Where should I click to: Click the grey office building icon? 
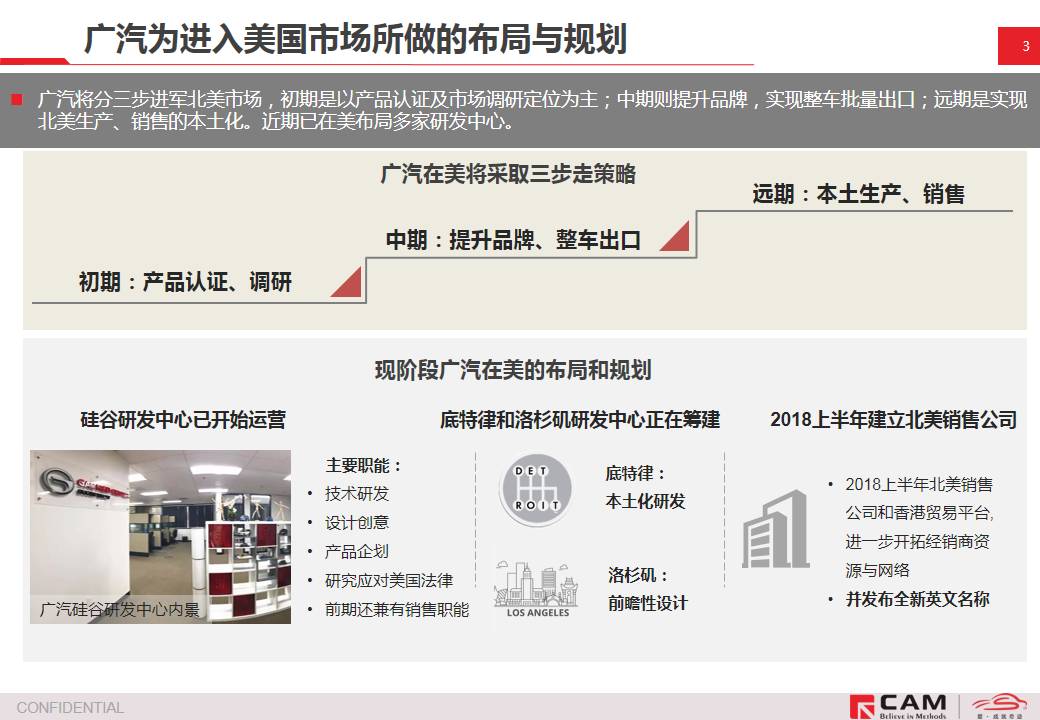pos(775,529)
